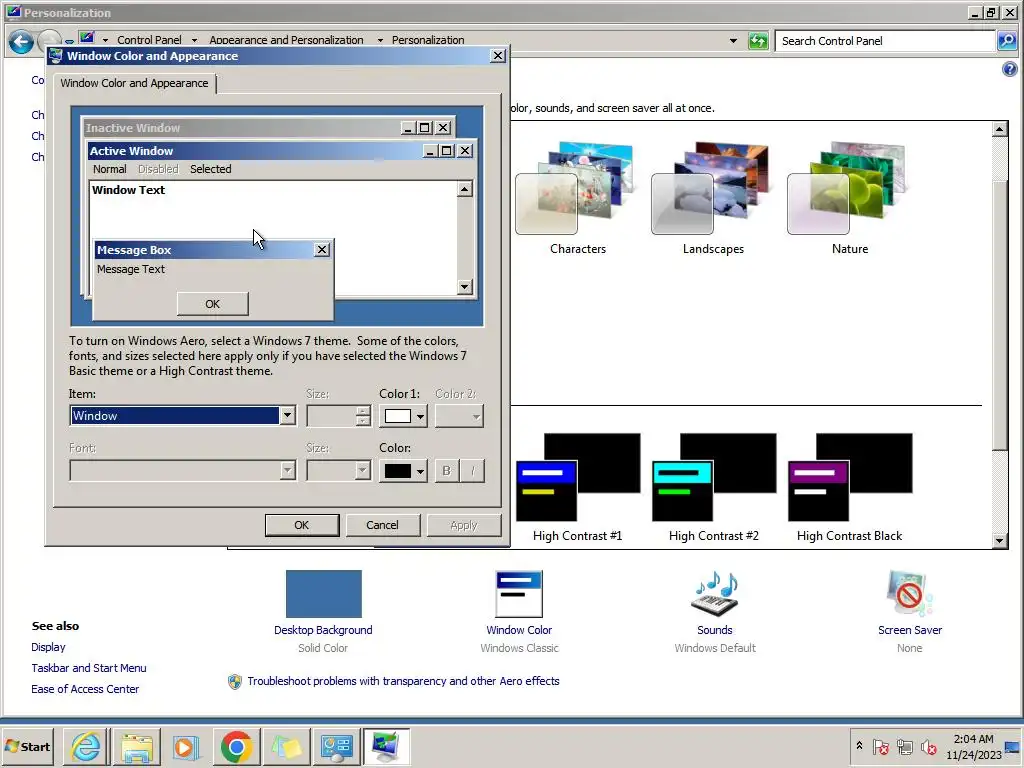This screenshot has height=768, width=1024.
Task: Click the item Size spinner up arrow
Action: pyautogui.click(x=363, y=411)
